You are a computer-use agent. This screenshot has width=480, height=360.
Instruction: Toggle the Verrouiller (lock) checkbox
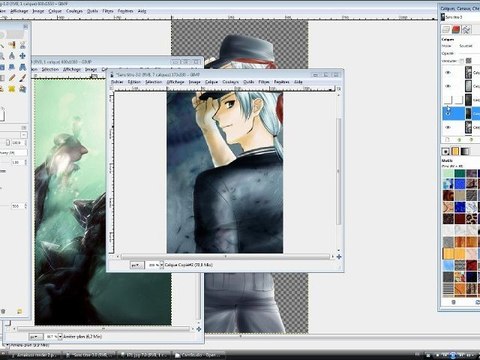tap(461, 61)
